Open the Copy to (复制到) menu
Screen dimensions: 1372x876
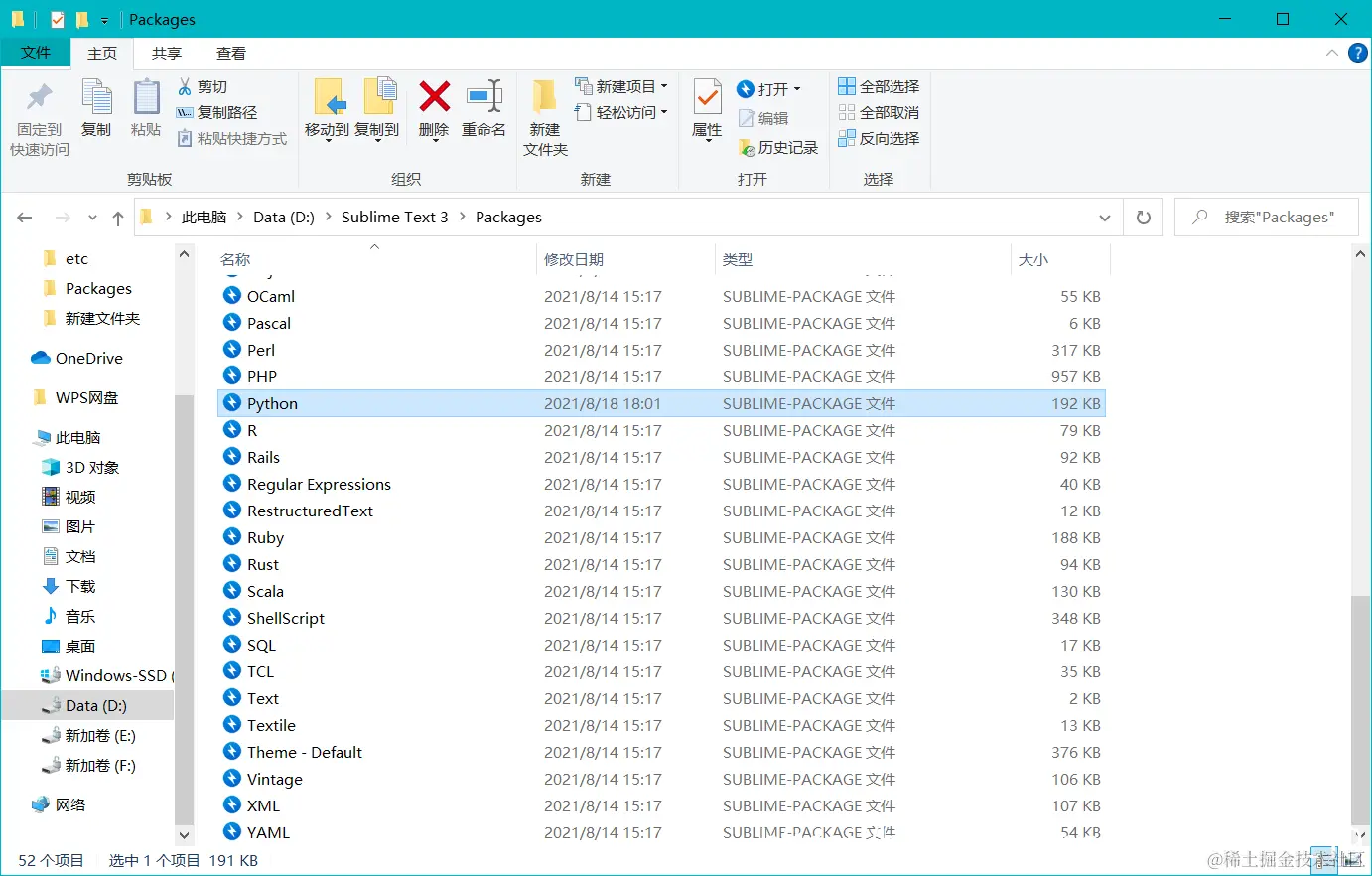tap(376, 111)
